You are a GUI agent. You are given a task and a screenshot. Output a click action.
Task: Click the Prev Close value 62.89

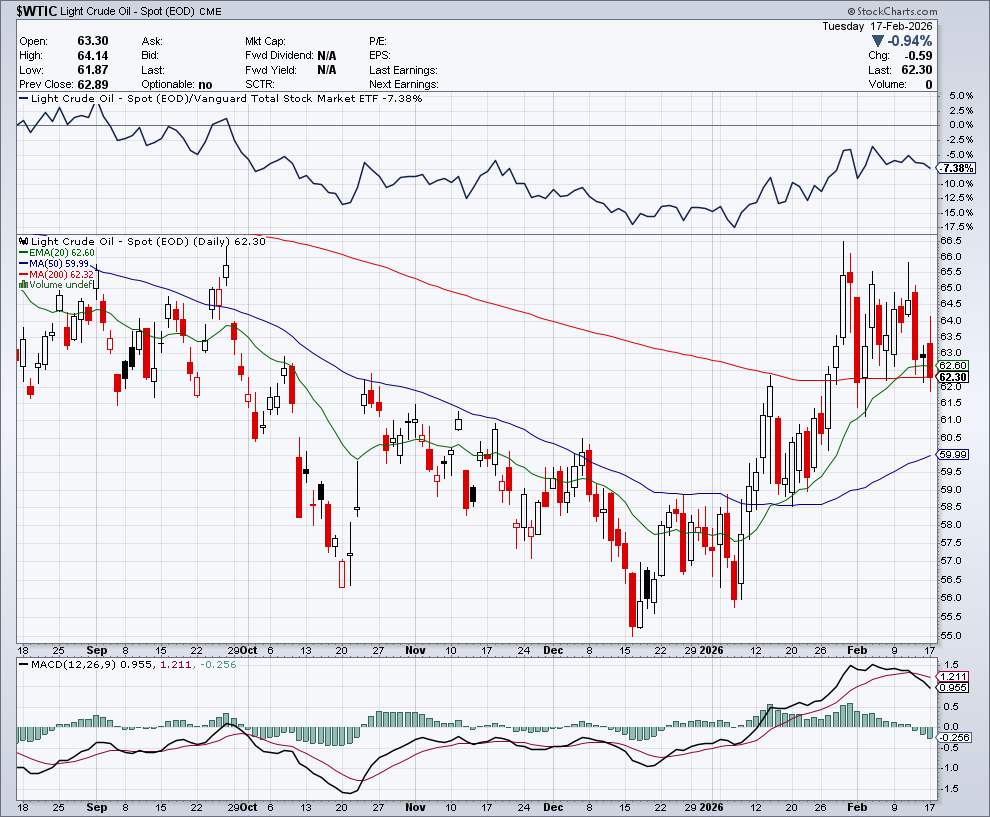click(x=93, y=85)
